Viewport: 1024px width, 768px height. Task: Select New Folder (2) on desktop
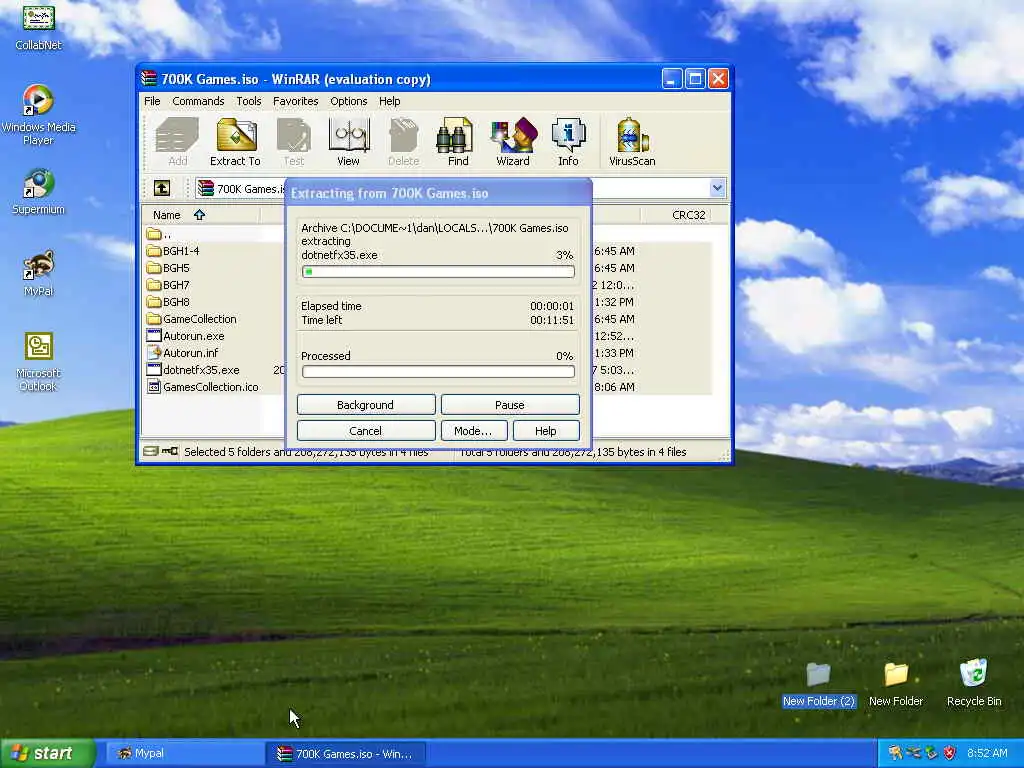[819, 684]
